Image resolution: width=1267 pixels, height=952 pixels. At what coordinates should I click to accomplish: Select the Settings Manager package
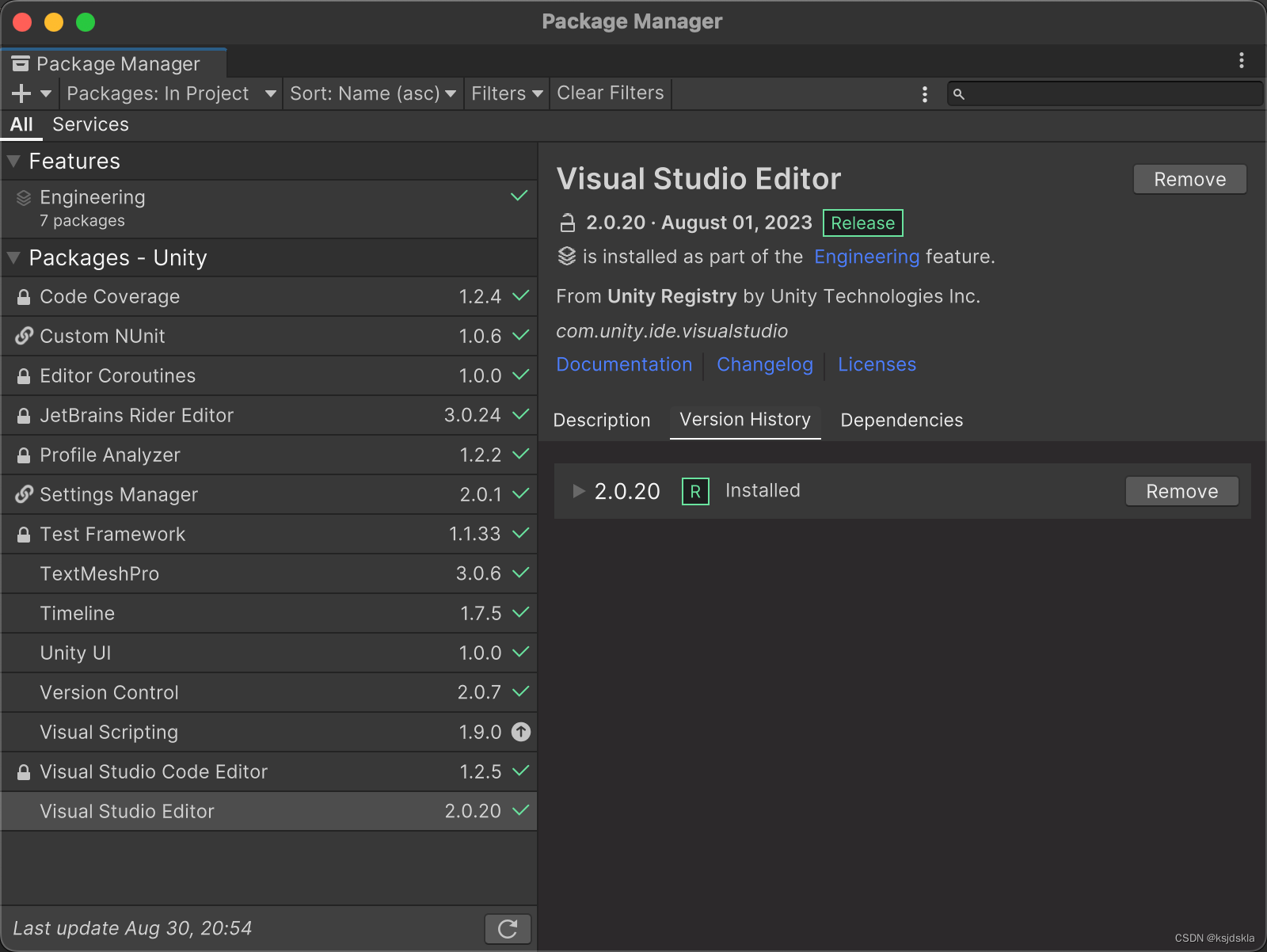pyautogui.click(x=269, y=494)
